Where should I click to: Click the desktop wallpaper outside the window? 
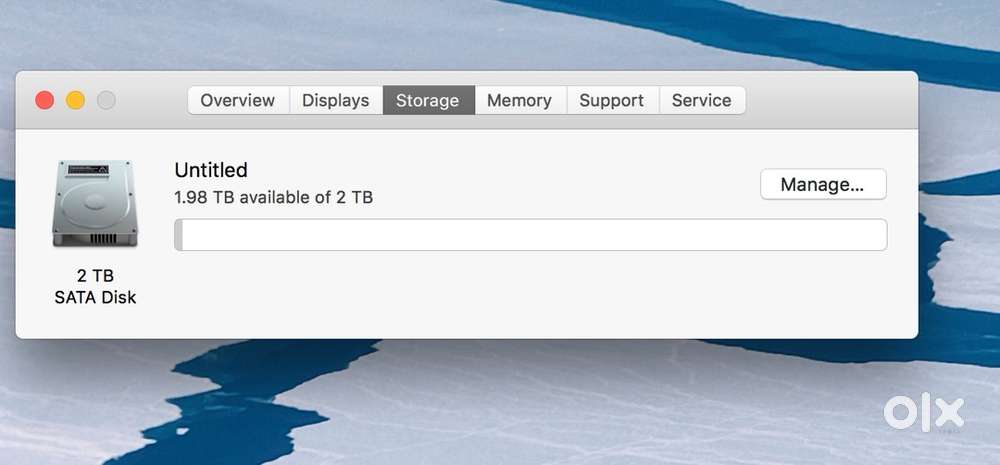pyautogui.click(x=500, y=400)
